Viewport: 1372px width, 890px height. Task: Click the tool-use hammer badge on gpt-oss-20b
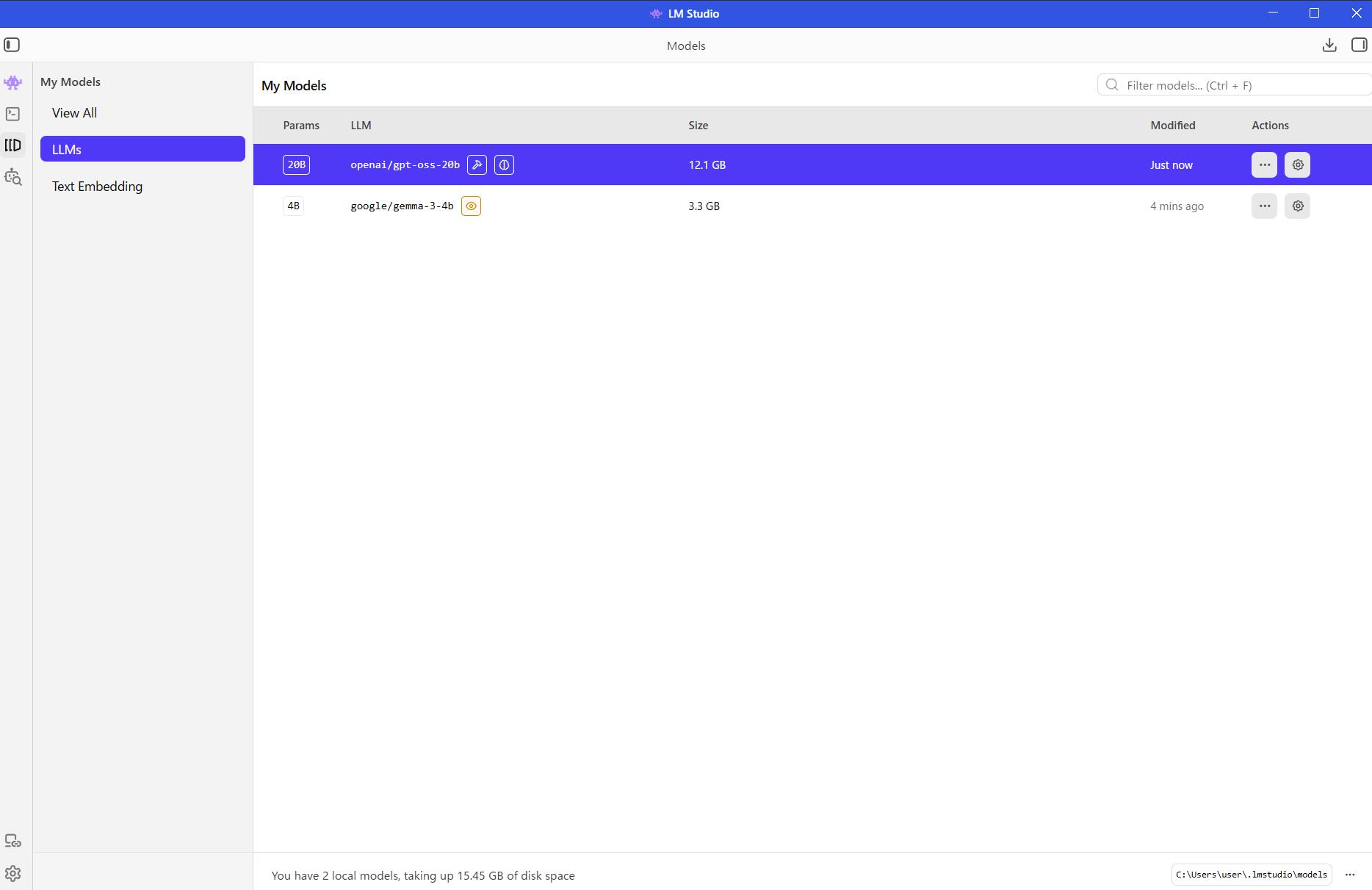point(477,165)
